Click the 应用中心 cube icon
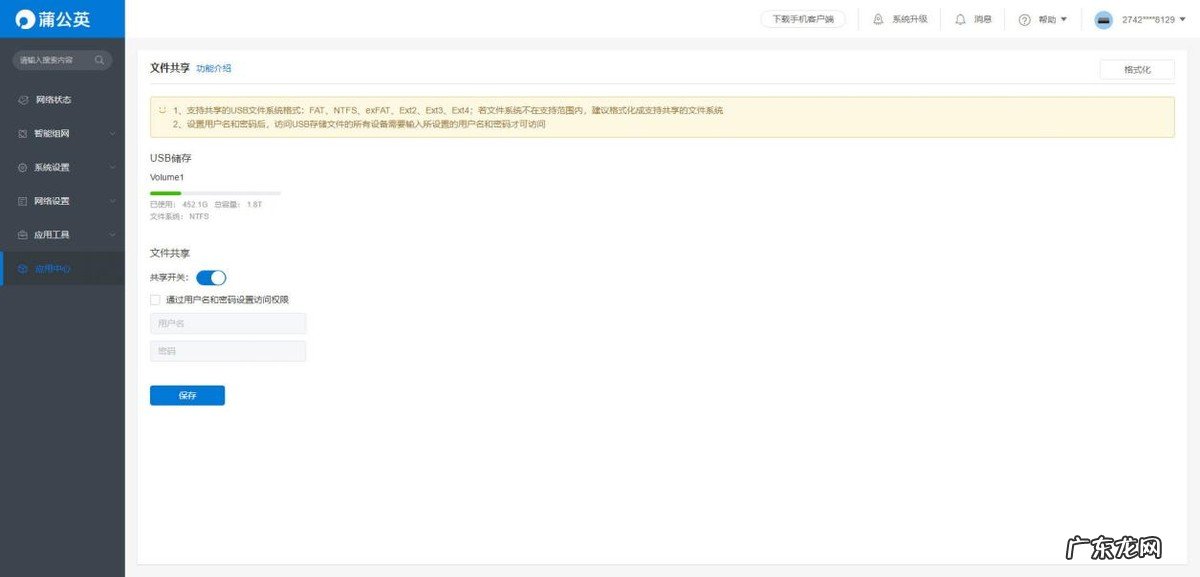The height and width of the screenshot is (577, 1200). (x=23, y=269)
